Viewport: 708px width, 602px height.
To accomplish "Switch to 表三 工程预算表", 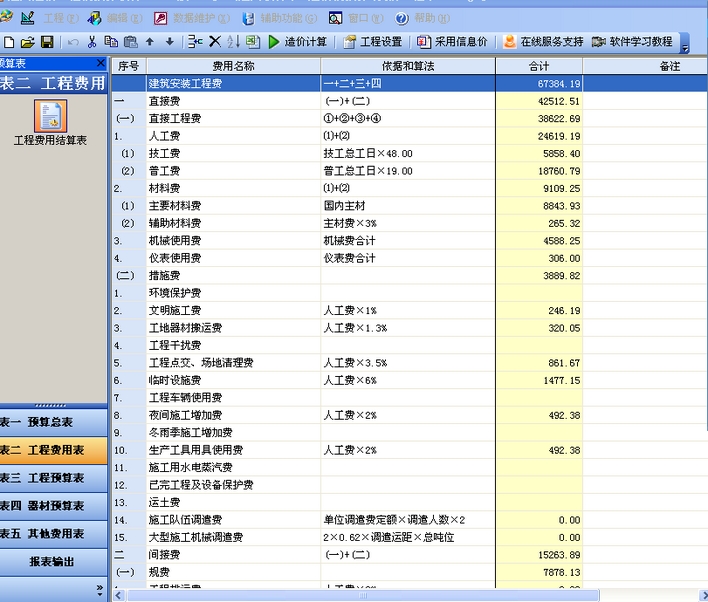I will tap(53, 478).
